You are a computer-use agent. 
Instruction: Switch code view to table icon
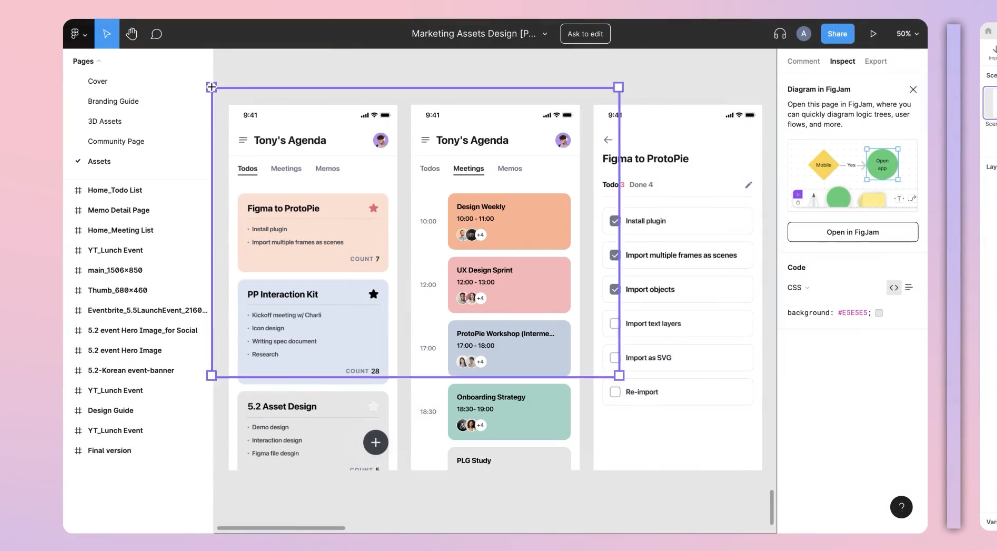[x=894, y=288]
